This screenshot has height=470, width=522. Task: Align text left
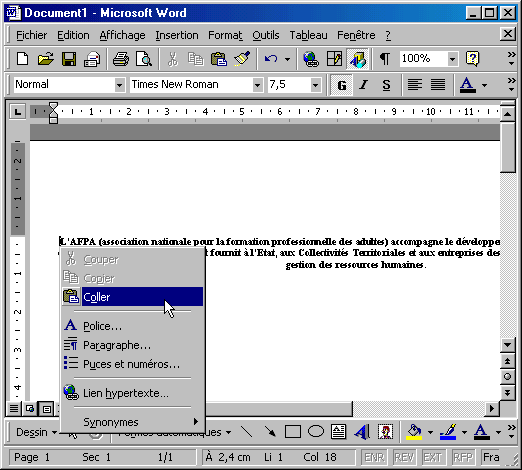pos(415,85)
